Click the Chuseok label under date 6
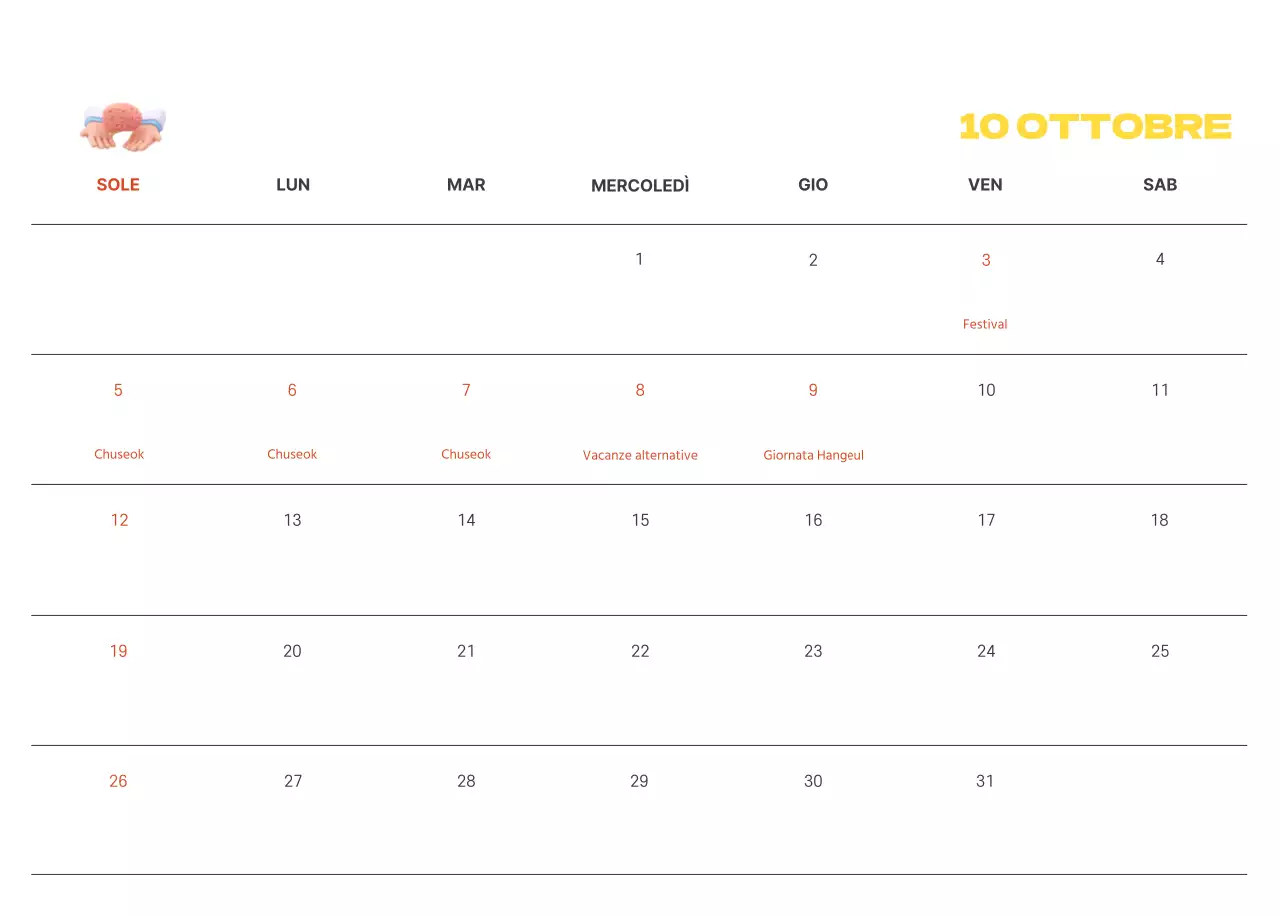The height and width of the screenshot is (916, 1280). click(292, 454)
